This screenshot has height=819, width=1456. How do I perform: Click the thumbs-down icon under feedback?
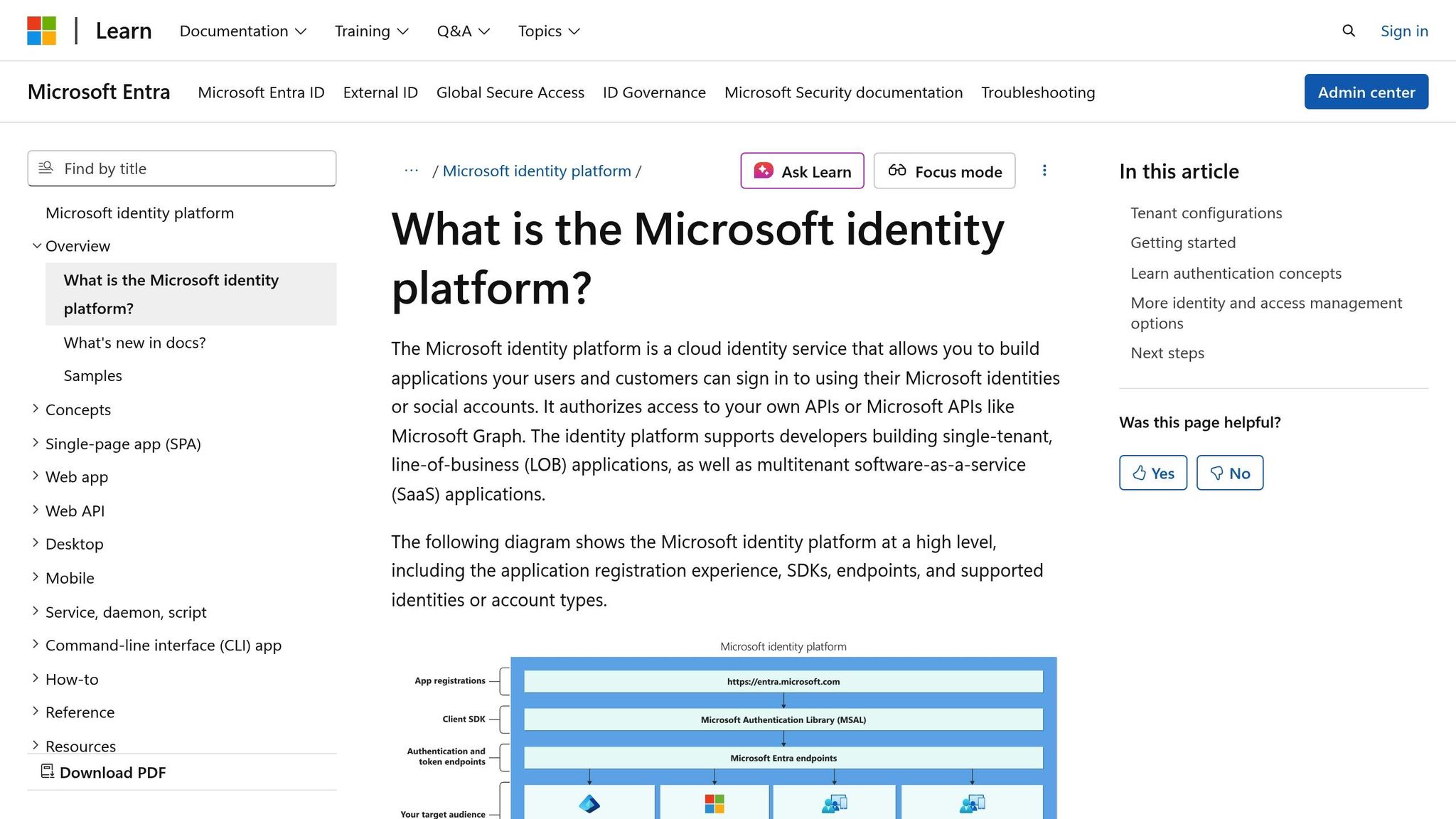point(1218,472)
